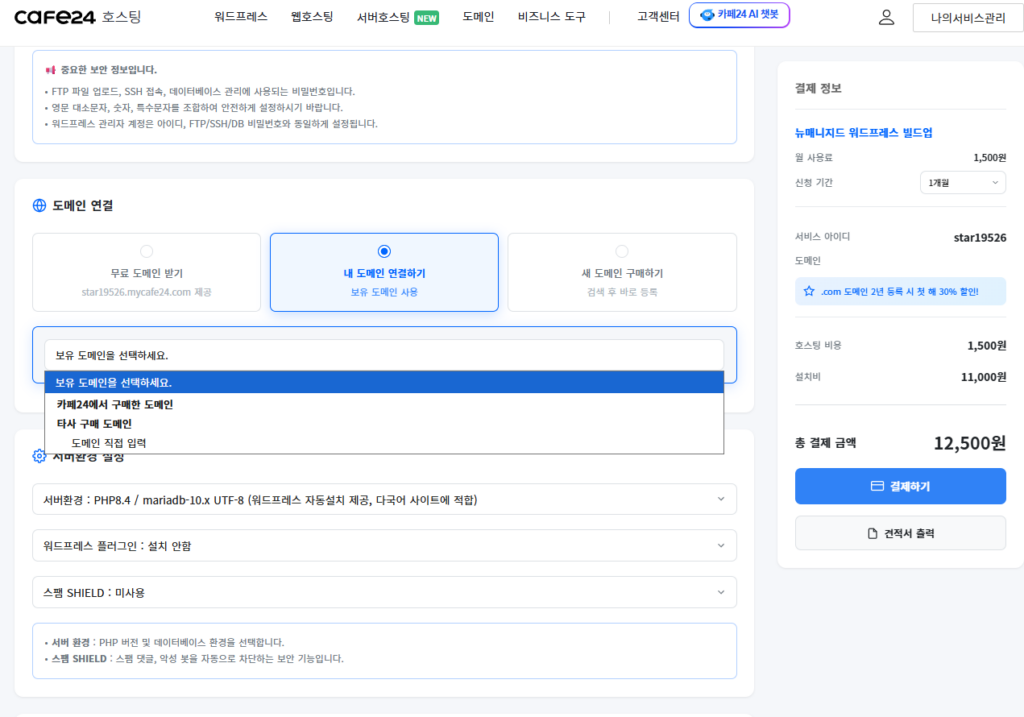
Task: Click the 나의서비스관리 button
Action: click(x=967, y=18)
